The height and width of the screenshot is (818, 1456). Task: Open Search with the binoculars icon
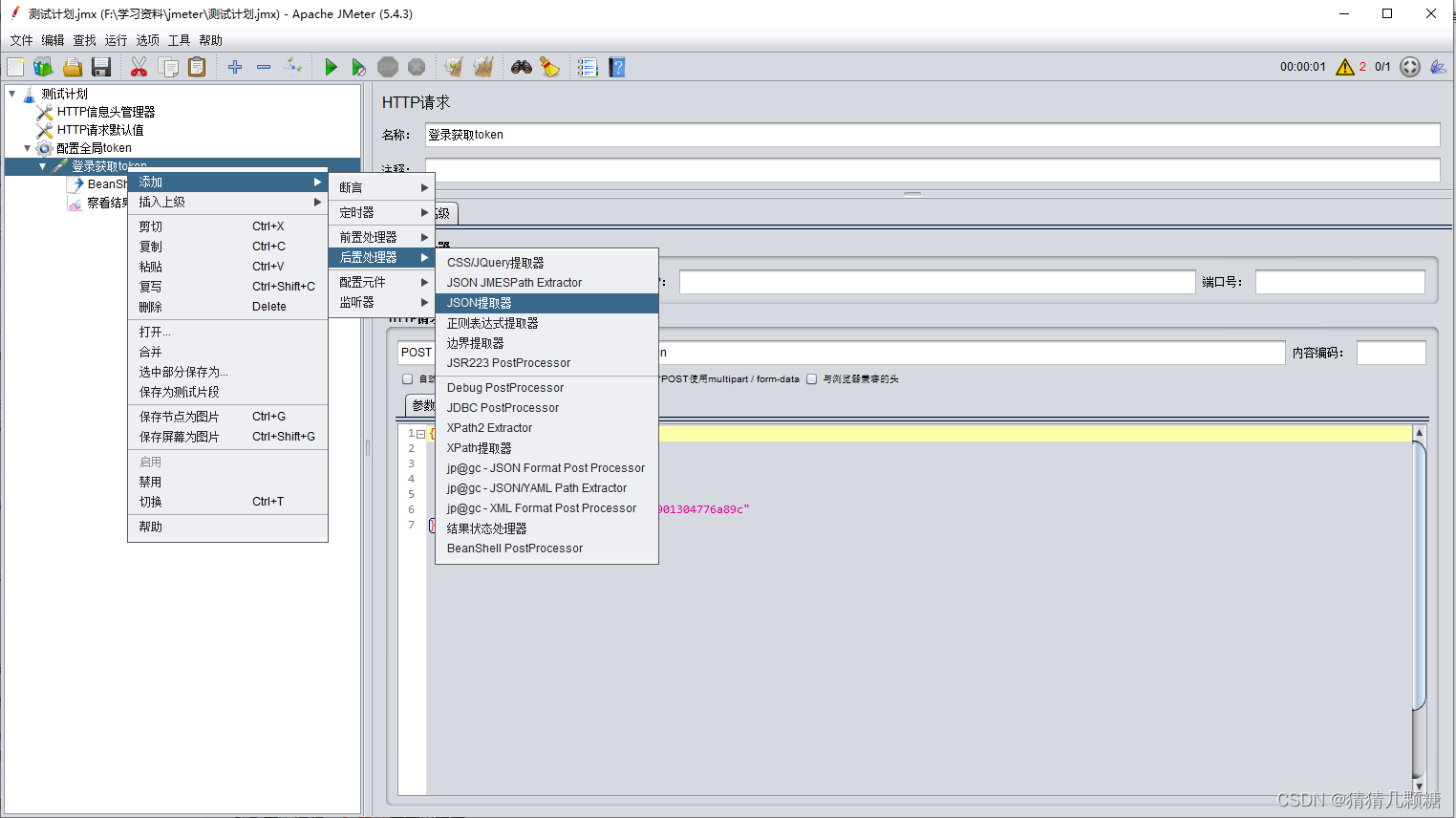click(x=522, y=67)
